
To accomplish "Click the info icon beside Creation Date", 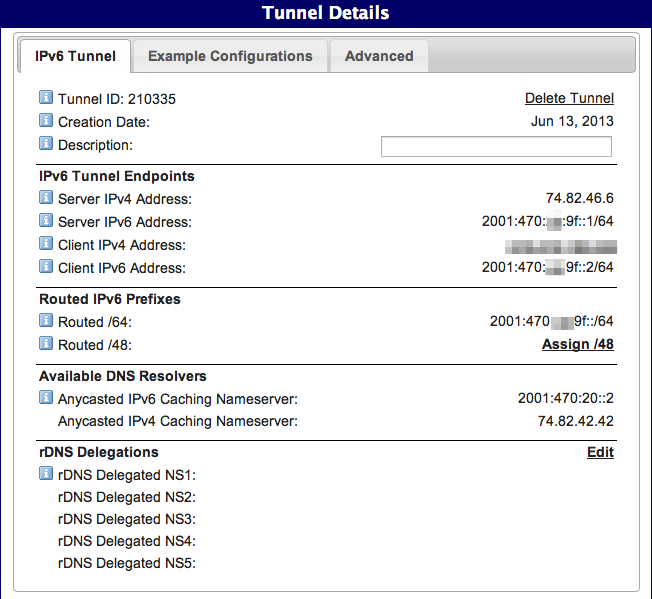I will click(x=46, y=120).
